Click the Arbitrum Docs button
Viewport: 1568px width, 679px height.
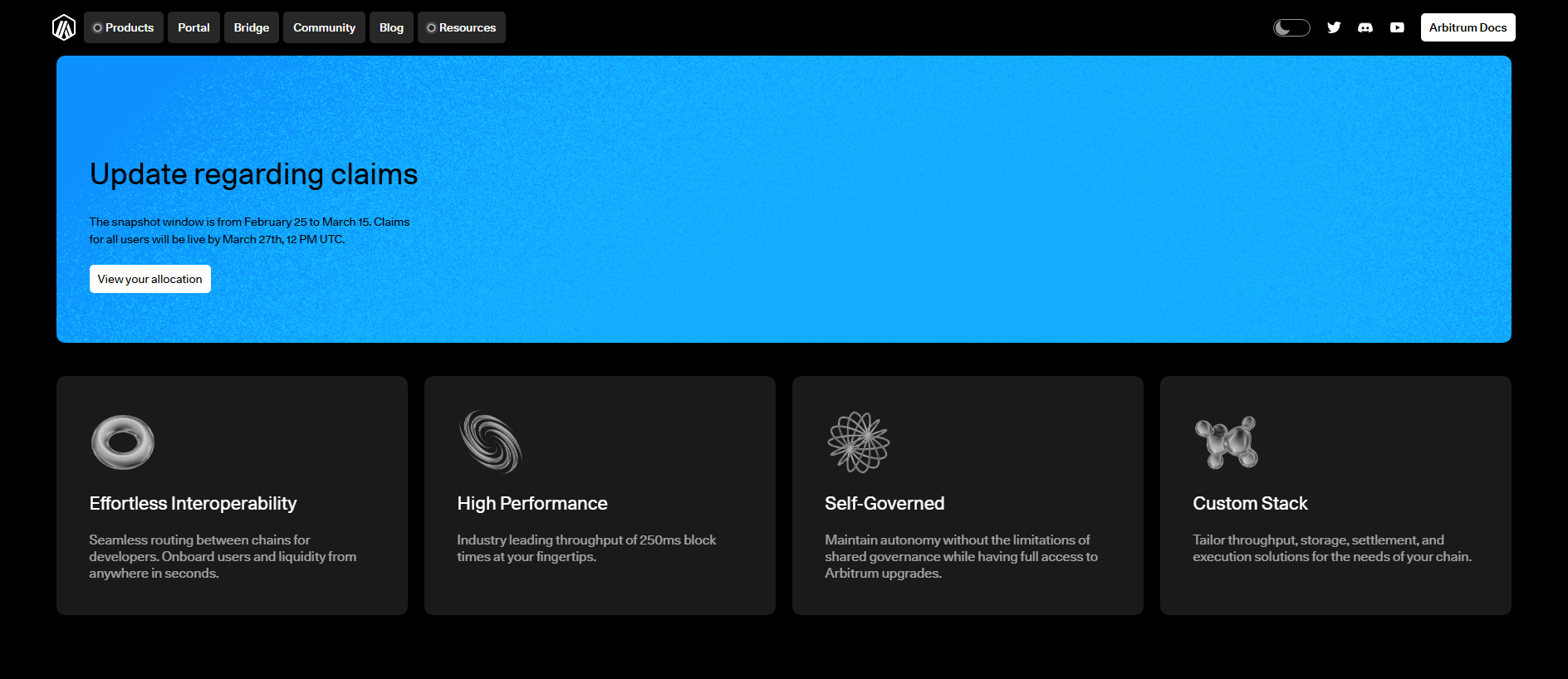[x=1468, y=27]
